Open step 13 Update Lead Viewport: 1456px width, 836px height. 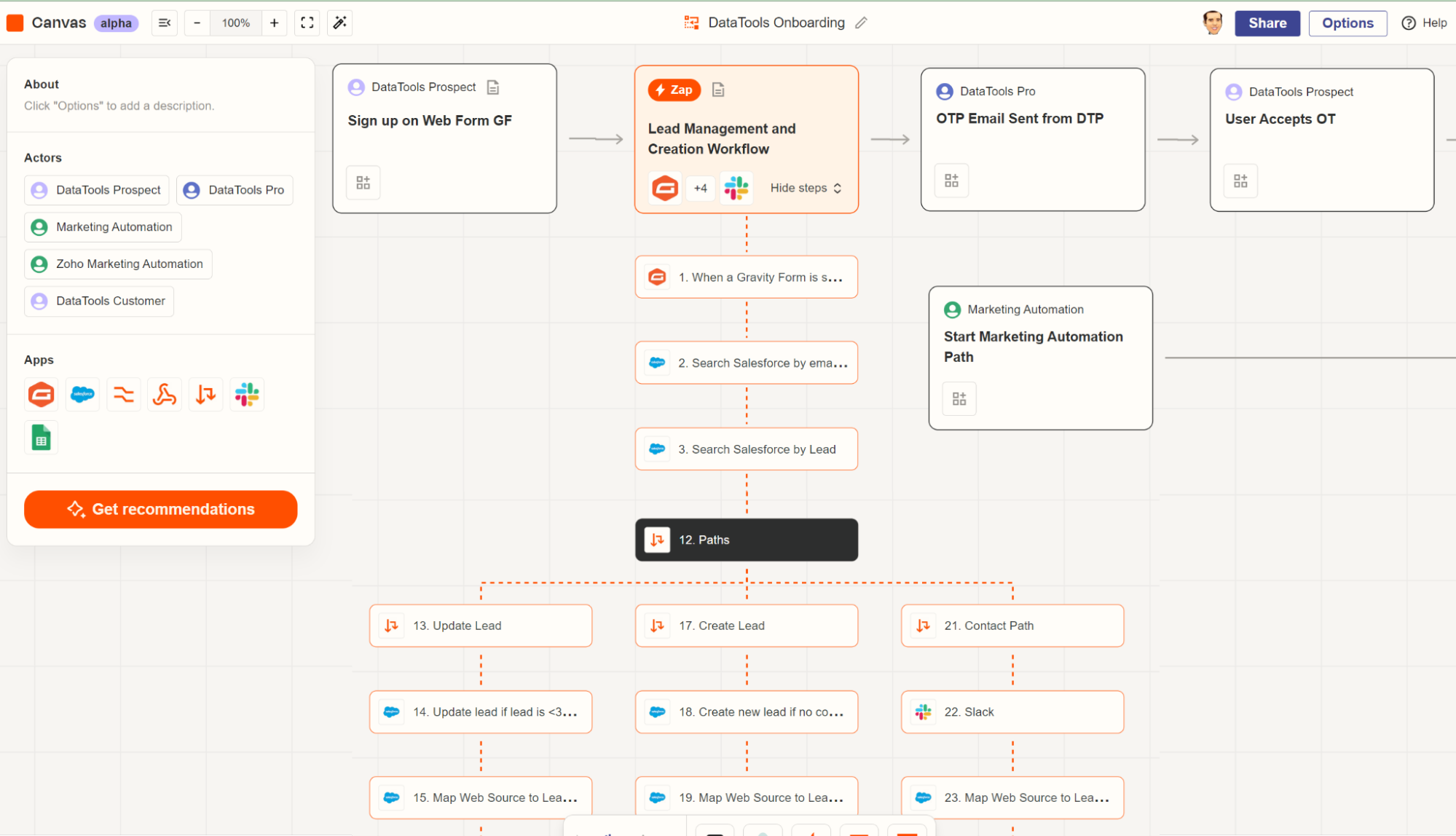pos(481,626)
